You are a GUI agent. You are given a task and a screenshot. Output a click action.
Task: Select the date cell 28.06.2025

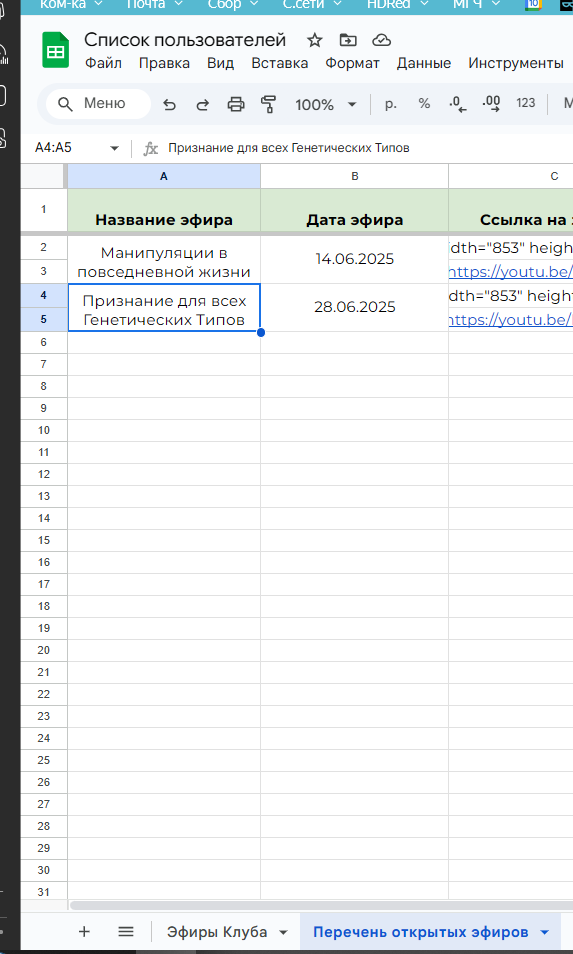355,307
